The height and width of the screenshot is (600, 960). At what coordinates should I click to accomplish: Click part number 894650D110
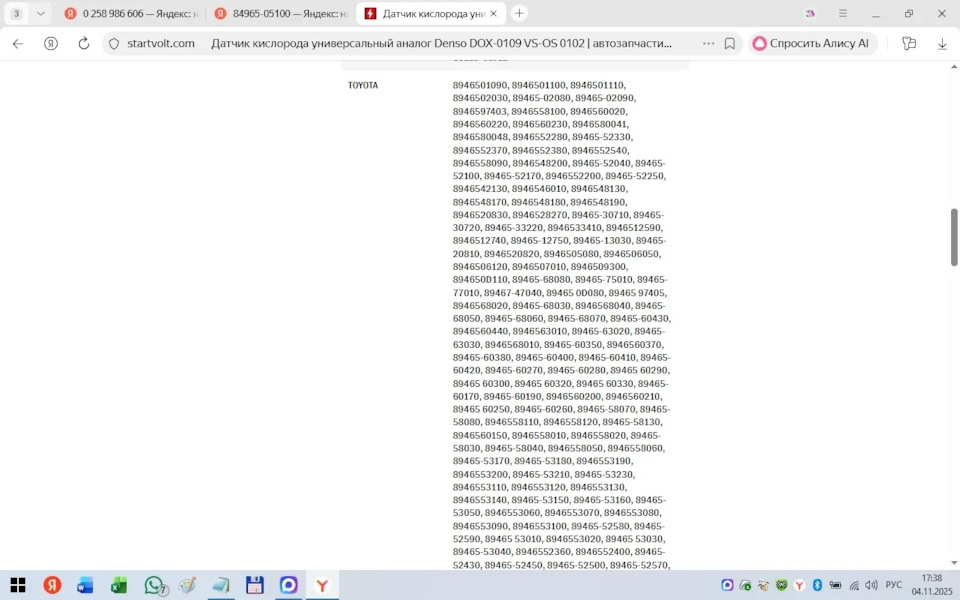480,280
